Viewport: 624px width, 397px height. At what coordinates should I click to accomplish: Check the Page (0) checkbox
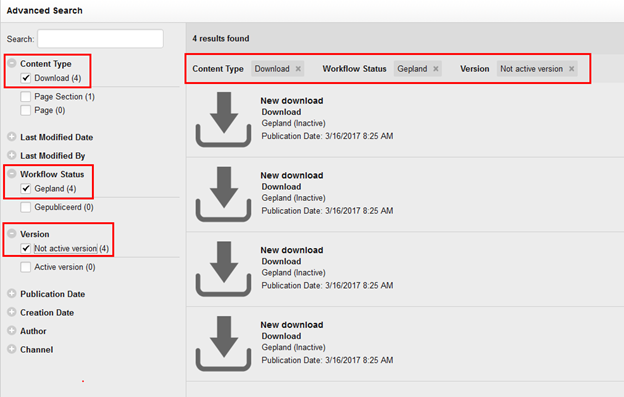click(x=26, y=110)
